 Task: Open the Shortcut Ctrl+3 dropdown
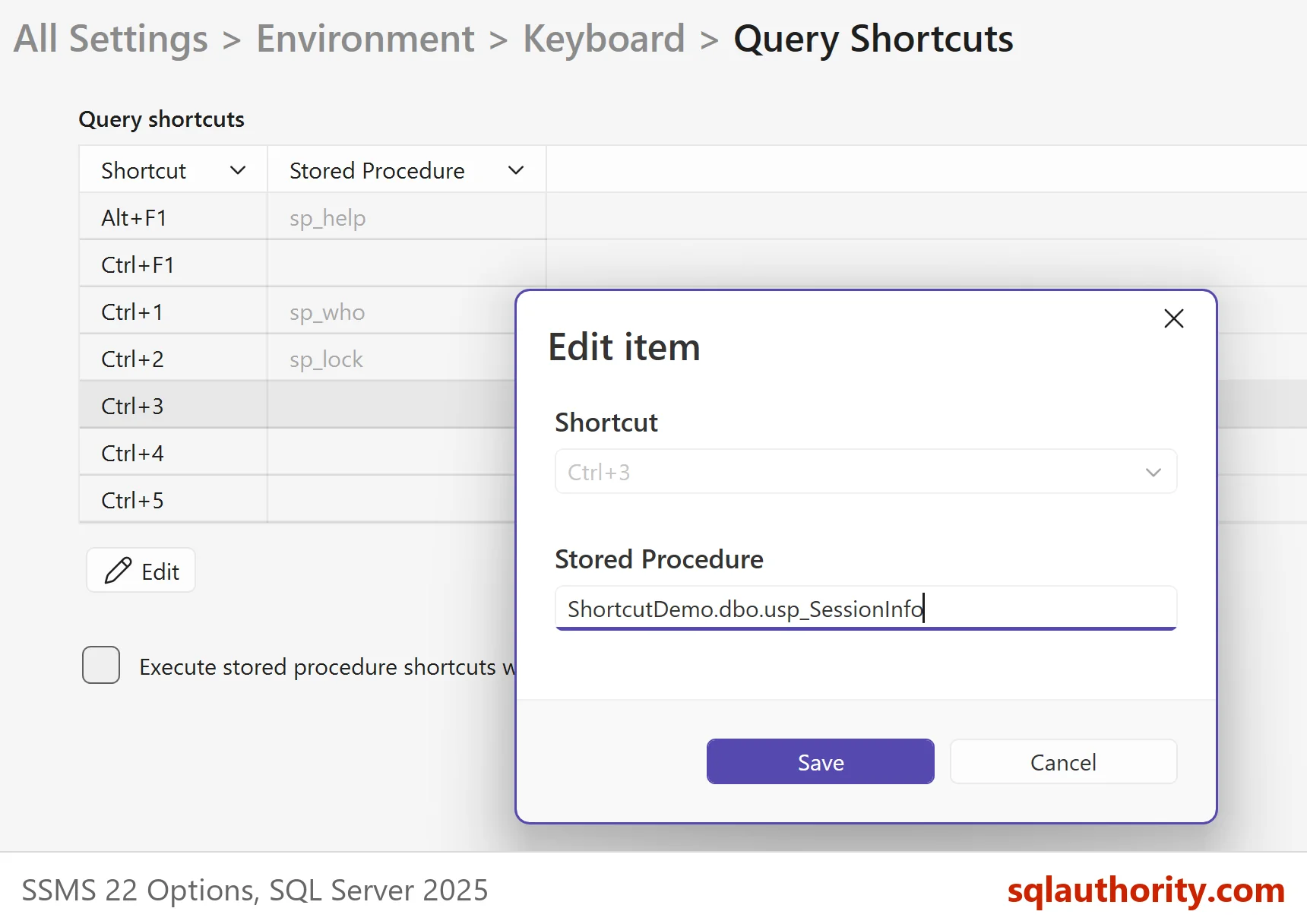866,472
